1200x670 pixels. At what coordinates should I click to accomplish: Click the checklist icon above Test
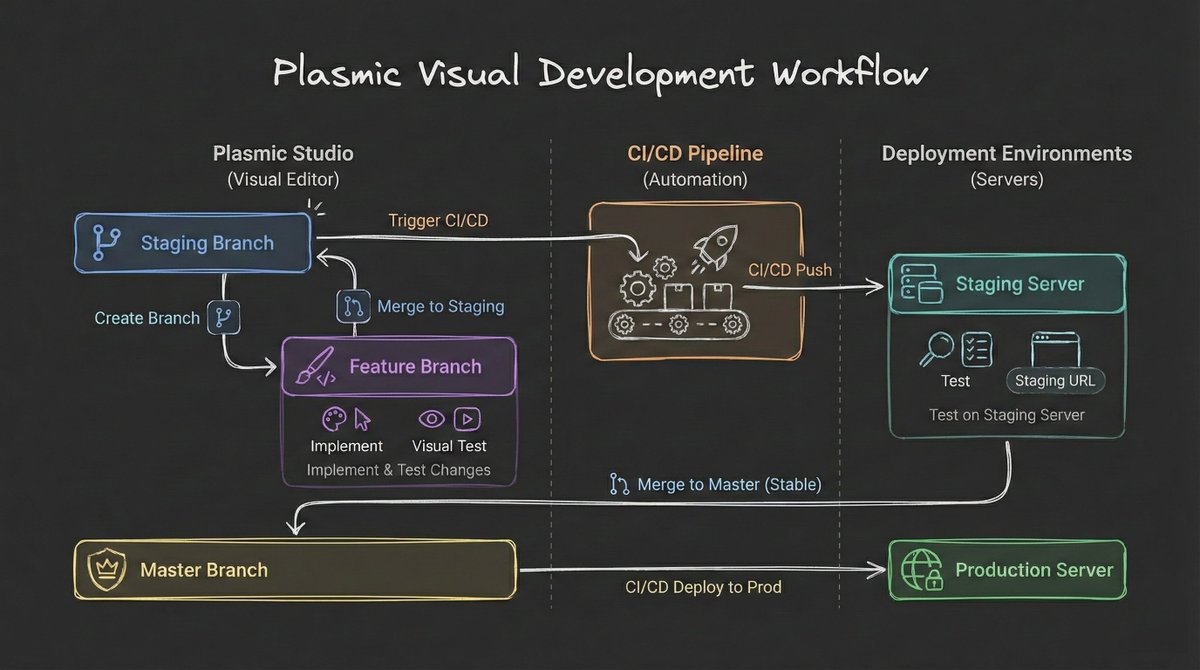click(977, 349)
